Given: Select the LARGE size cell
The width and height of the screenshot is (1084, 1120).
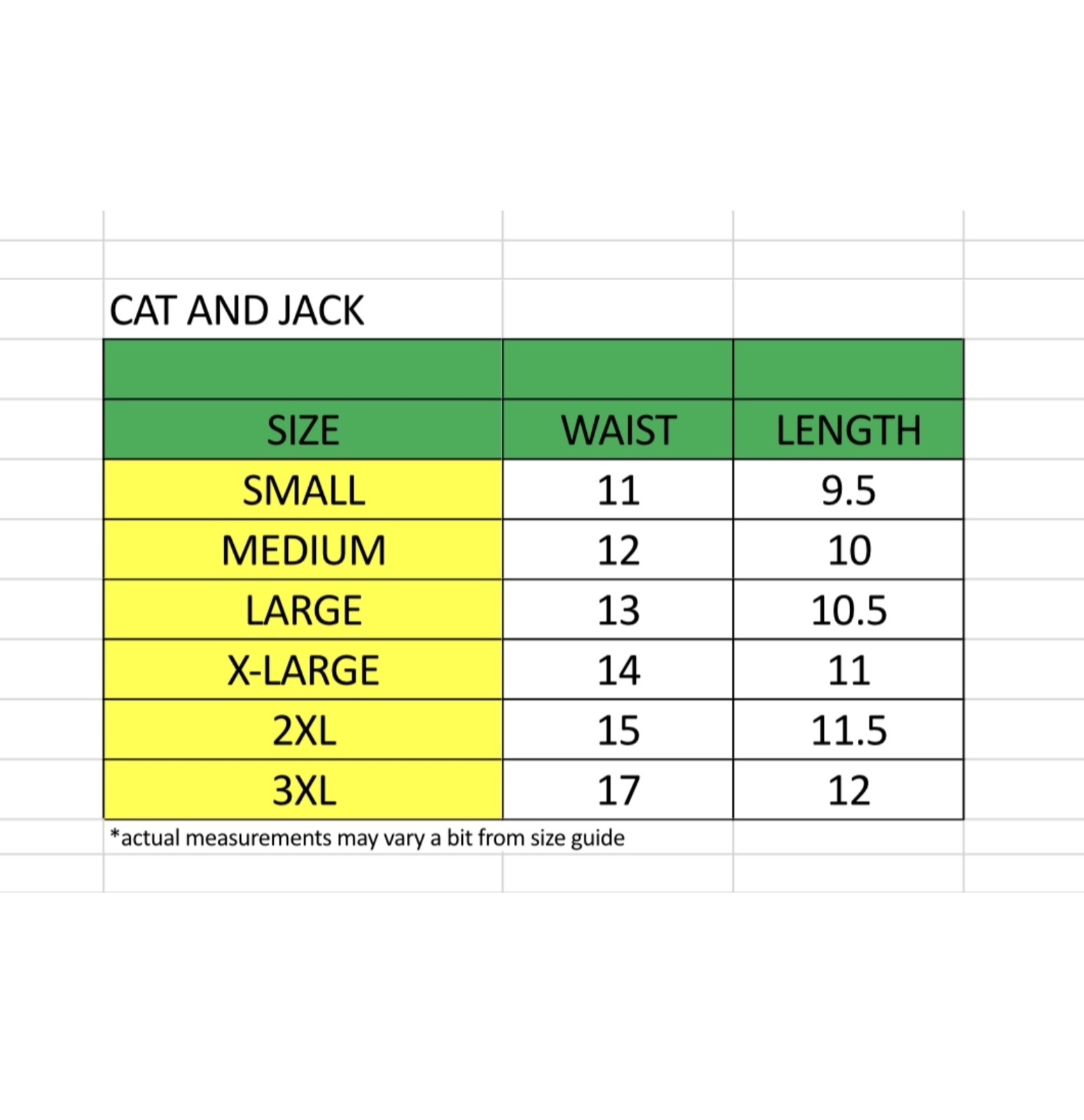Looking at the screenshot, I should click(x=303, y=610).
